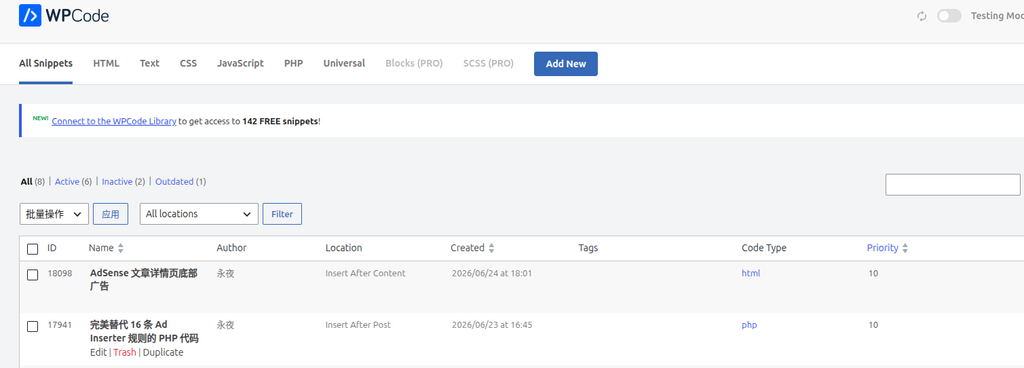Click Location column header
This screenshot has width=1024, height=368.
[344, 248]
